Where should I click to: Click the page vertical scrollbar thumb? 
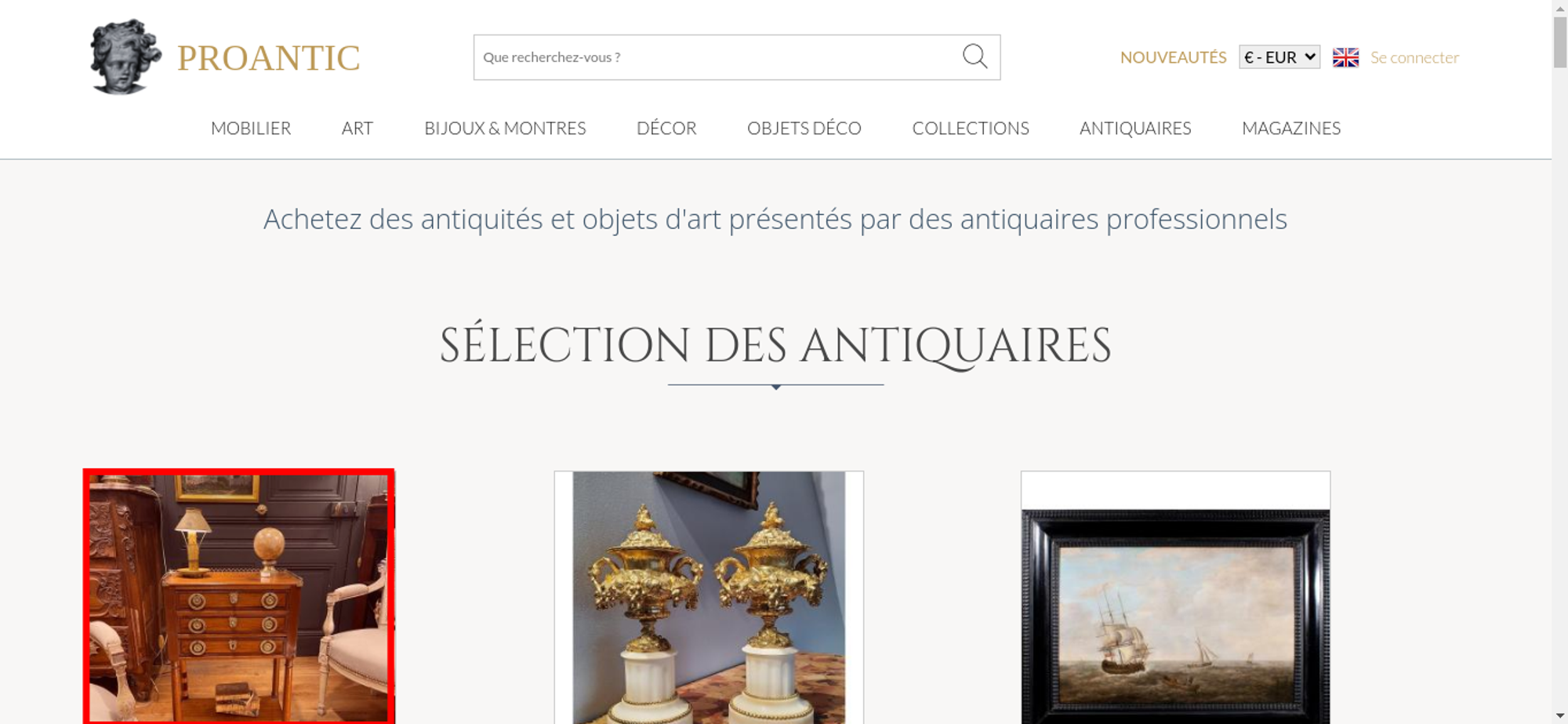[x=1560, y=42]
